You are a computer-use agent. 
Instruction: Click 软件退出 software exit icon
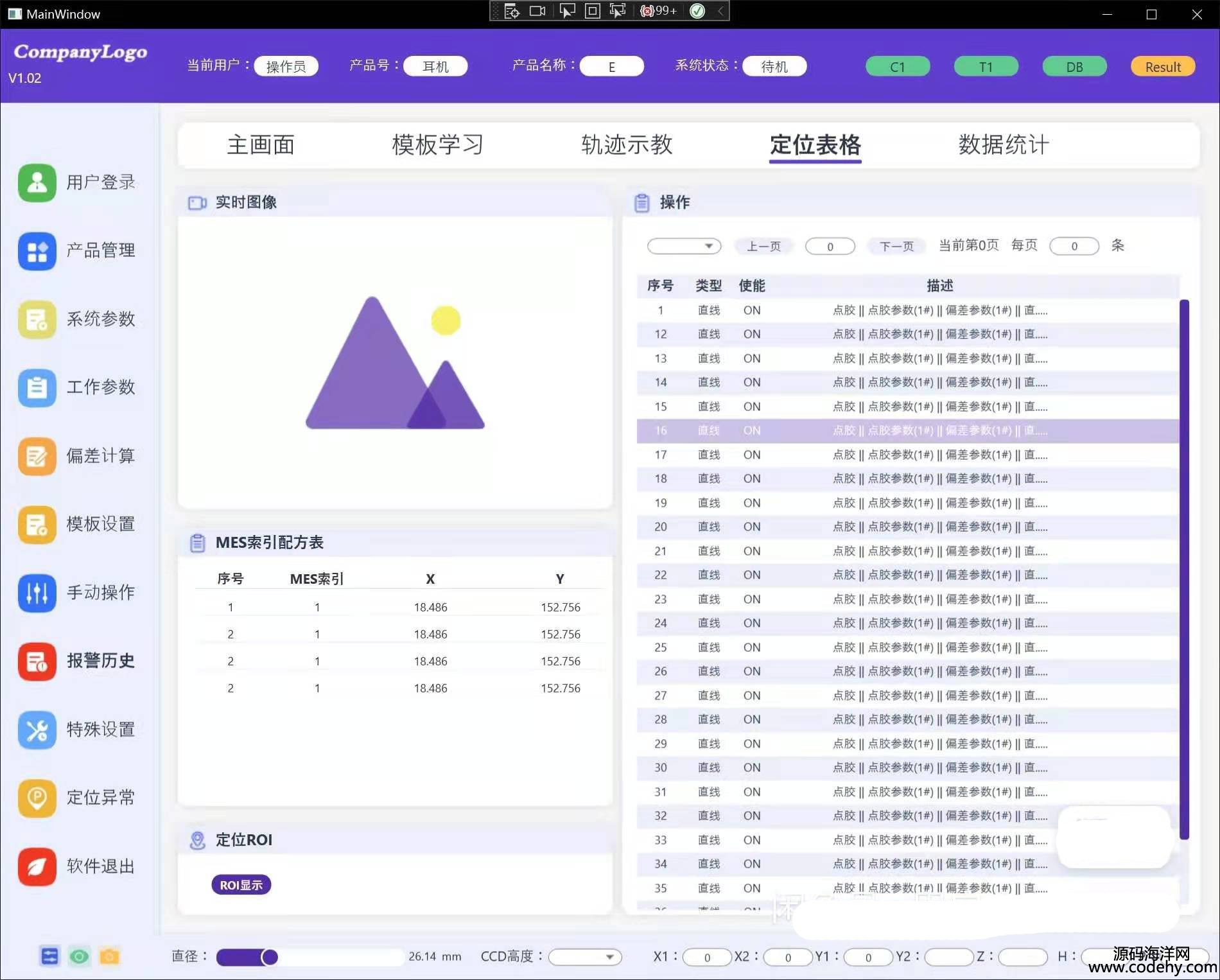[x=37, y=866]
